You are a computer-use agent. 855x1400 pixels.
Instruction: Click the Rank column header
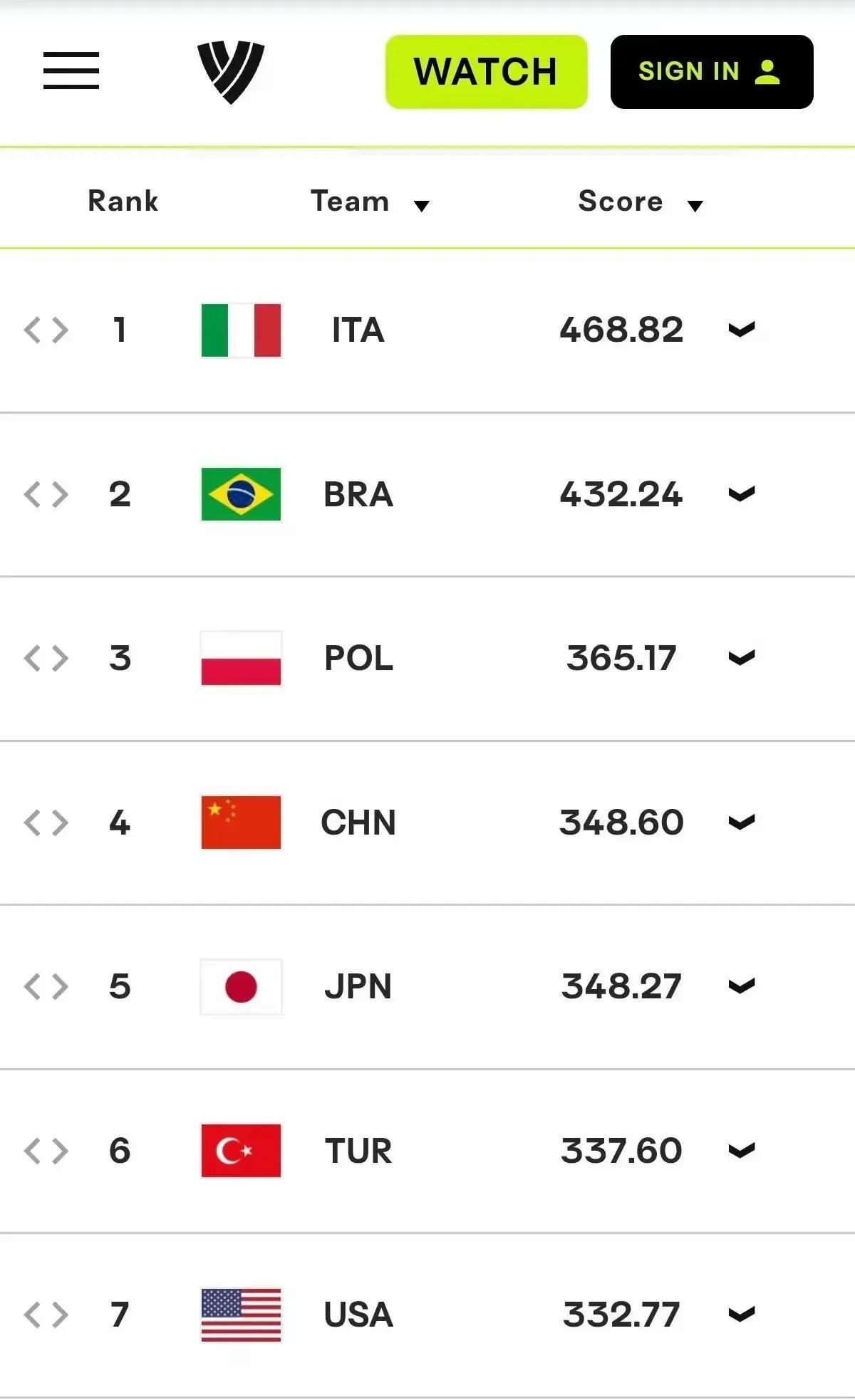(123, 202)
